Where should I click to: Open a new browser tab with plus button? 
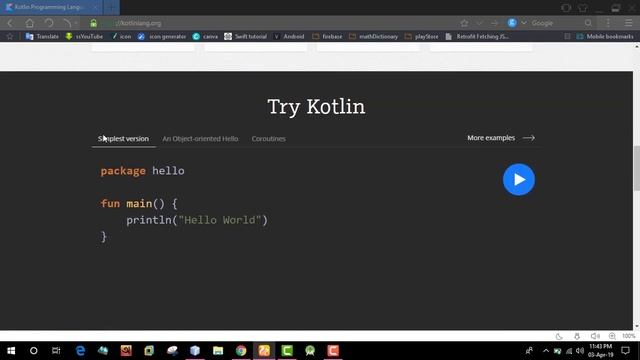(x=111, y=7)
